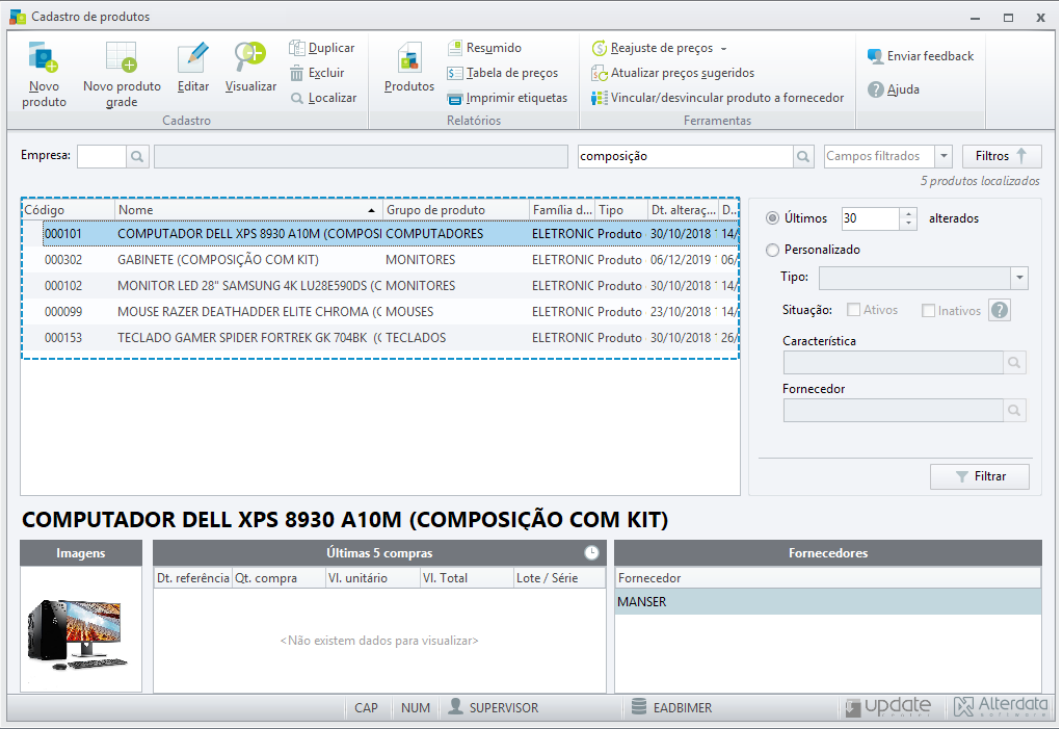This screenshot has height=730, width=1059.
Task: Click the Últimos number field showing 30
Action: (871, 218)
